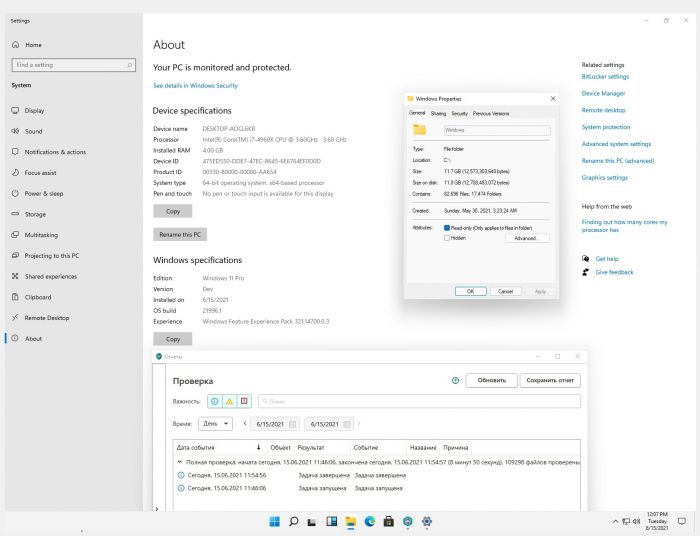Open Windows Start button on taskbar

(275, 521)
